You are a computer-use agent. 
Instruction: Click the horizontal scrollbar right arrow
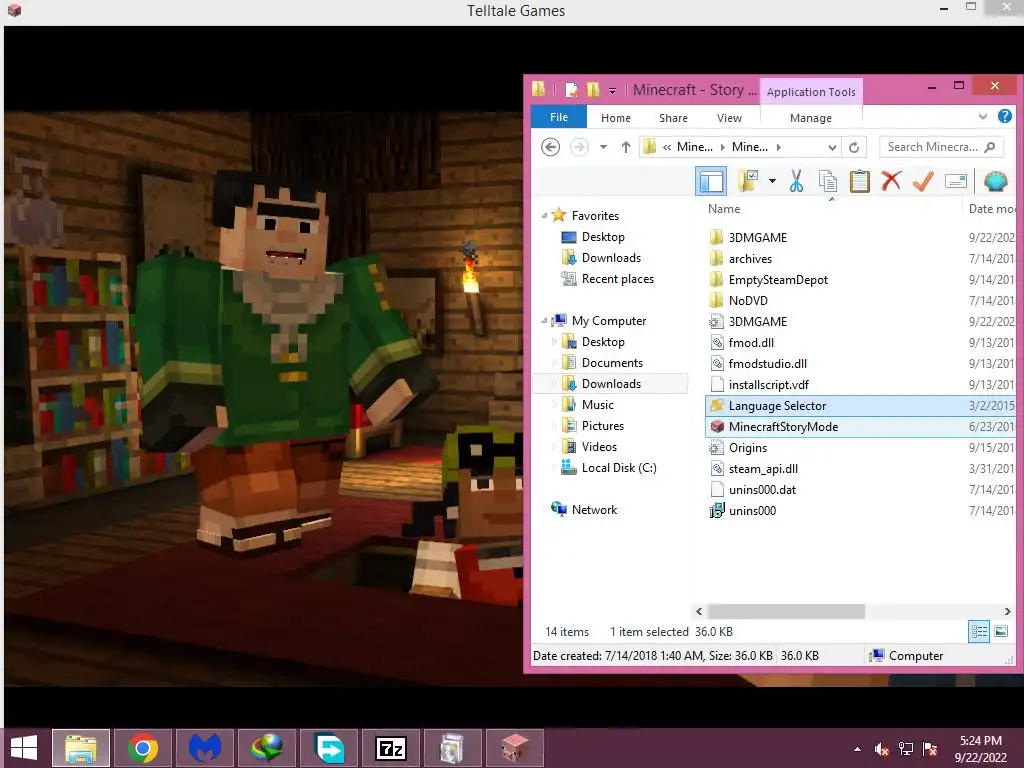pos(1007,611)
